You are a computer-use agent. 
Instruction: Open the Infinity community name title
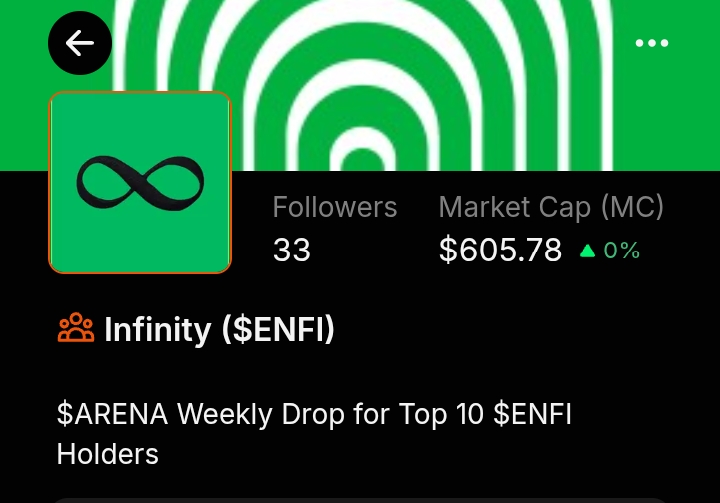(x=158, y=329)
